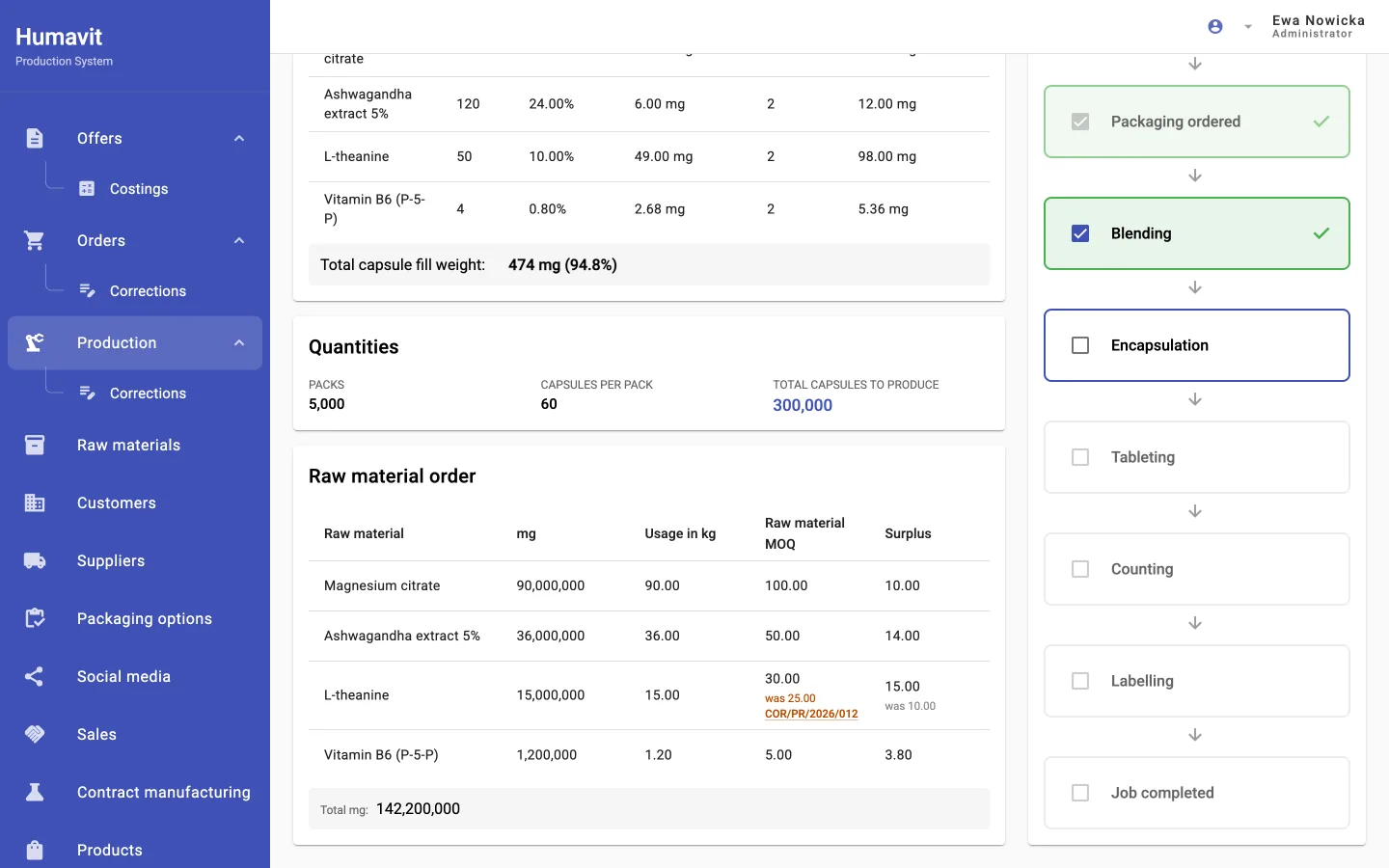Screen dimensions: 1389x868
Task: Click the green checkmark on Blending step
Action: point(1321,233)
